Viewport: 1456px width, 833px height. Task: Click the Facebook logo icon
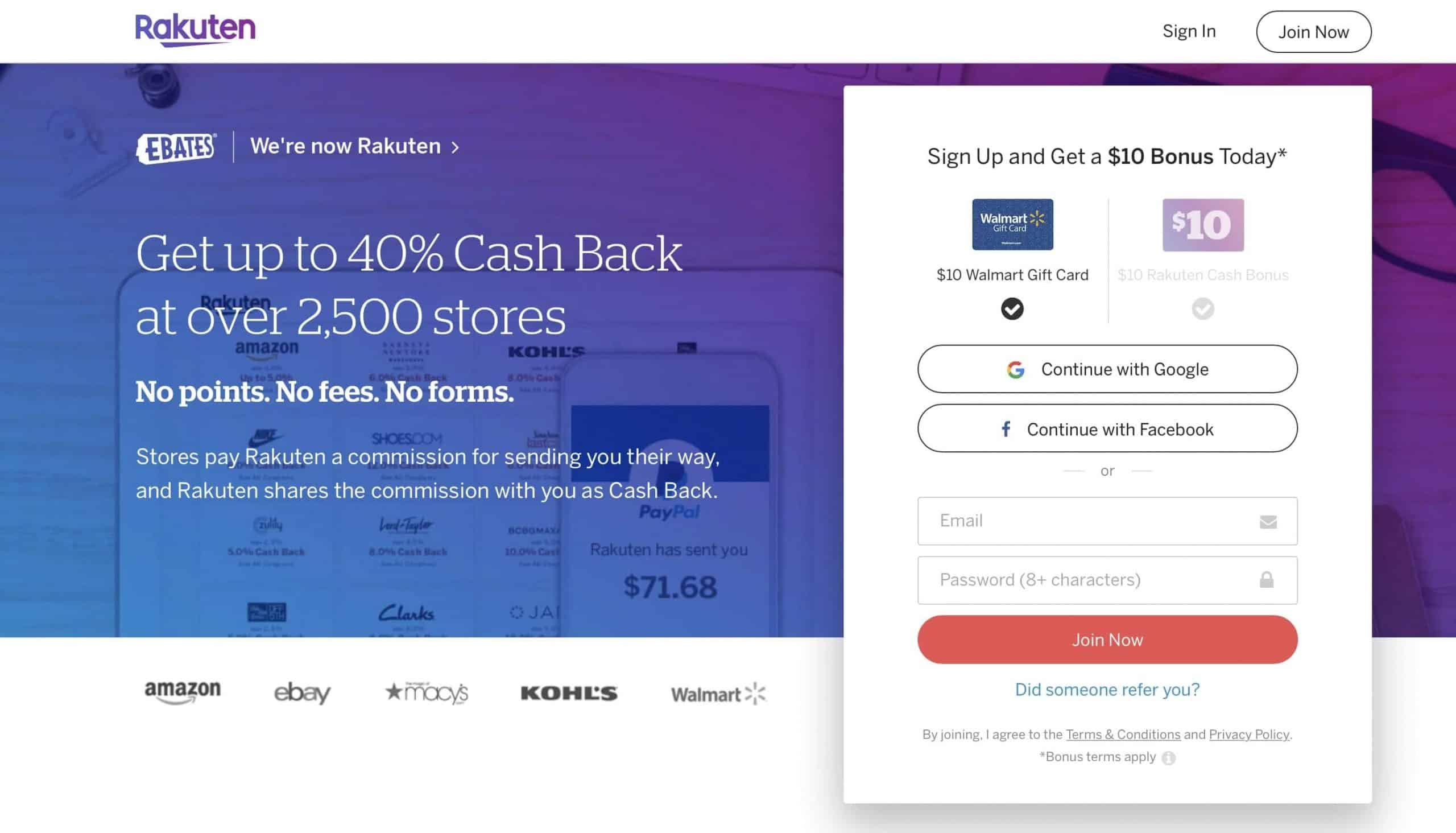click(x=1006, y=429)
